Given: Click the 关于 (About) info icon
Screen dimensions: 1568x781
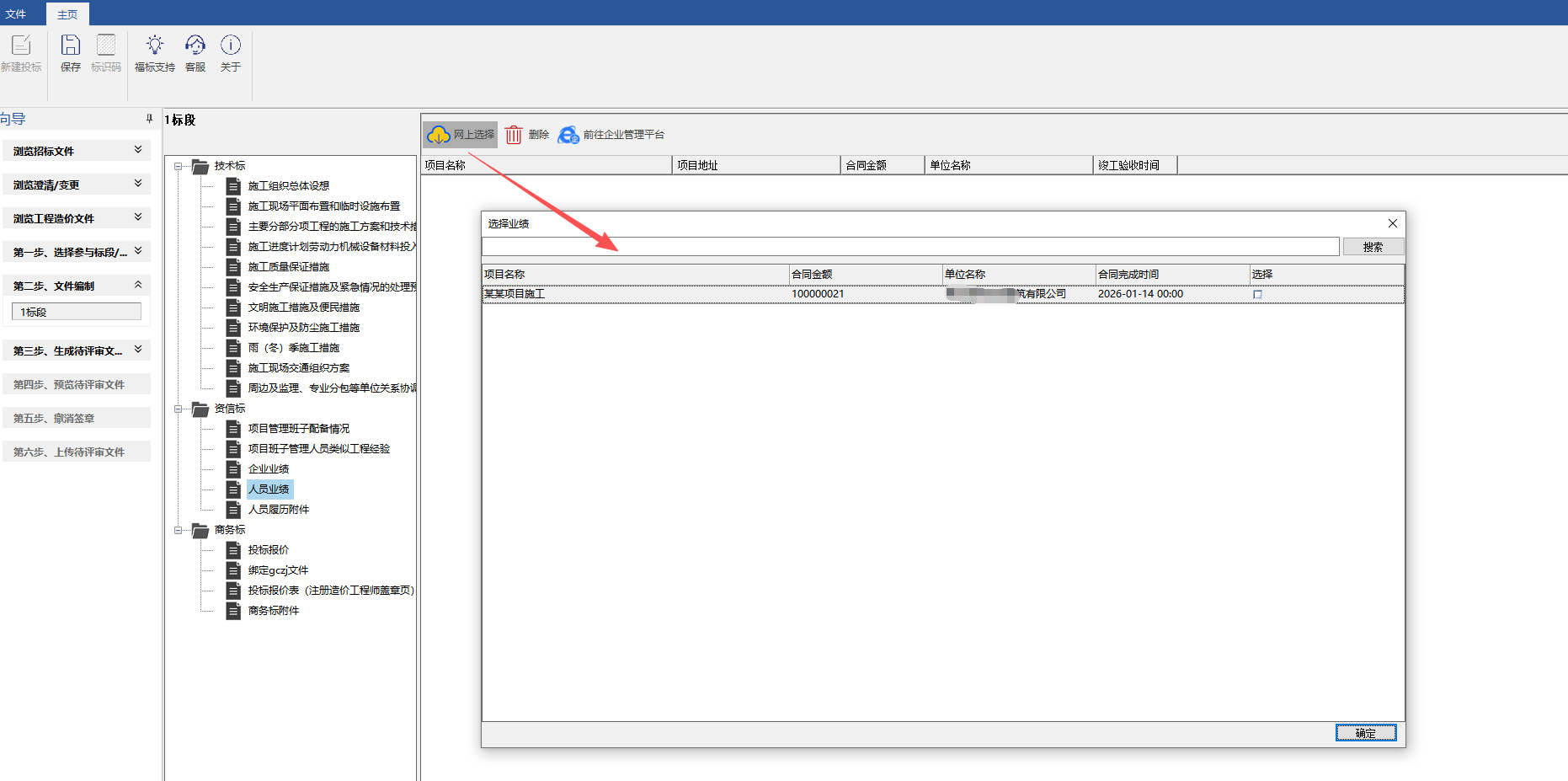Looking at the screenshot, I should pyautogui.click(x=231, y=45).
